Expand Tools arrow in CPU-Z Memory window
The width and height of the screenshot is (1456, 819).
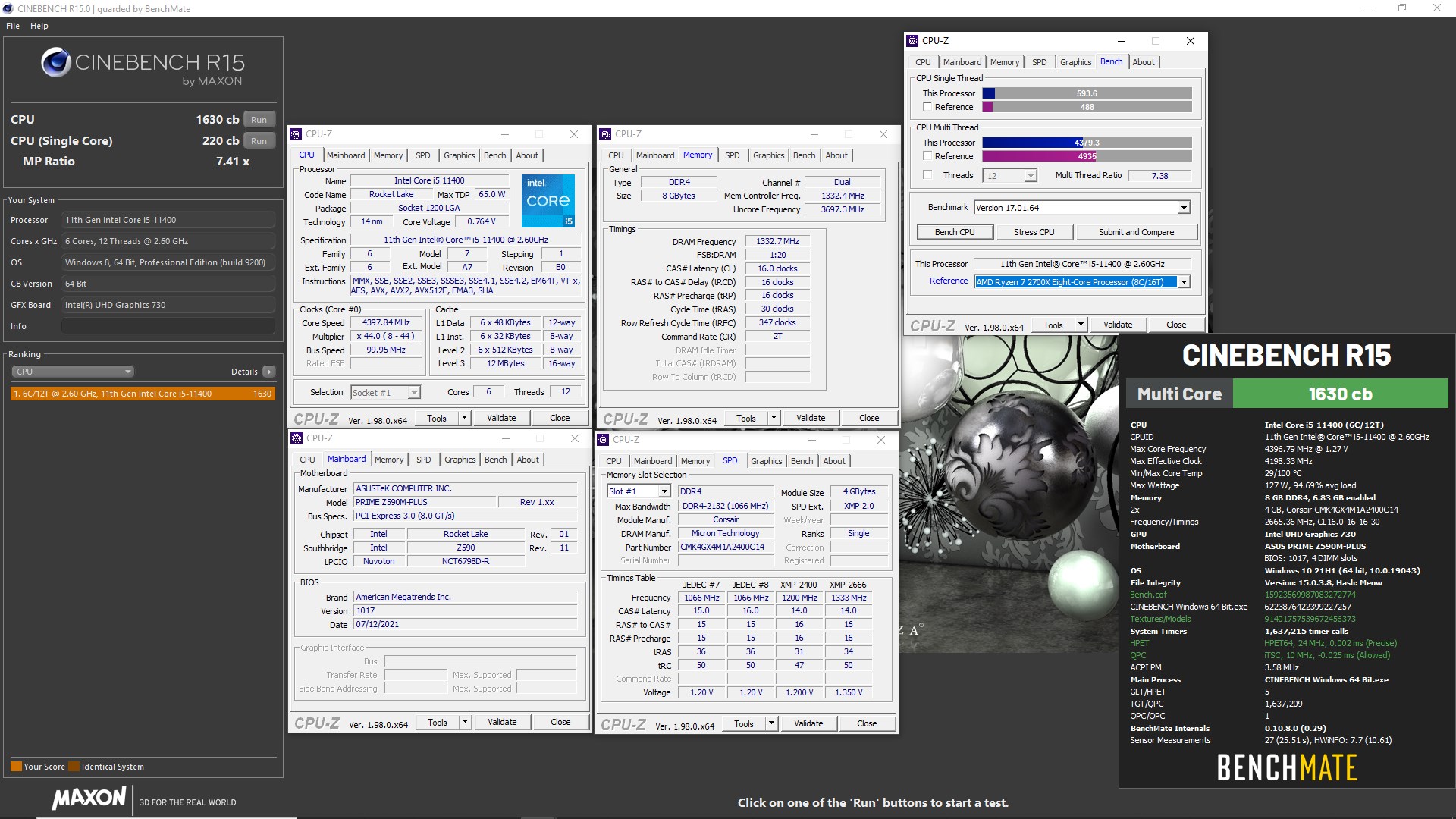(773, 418)
